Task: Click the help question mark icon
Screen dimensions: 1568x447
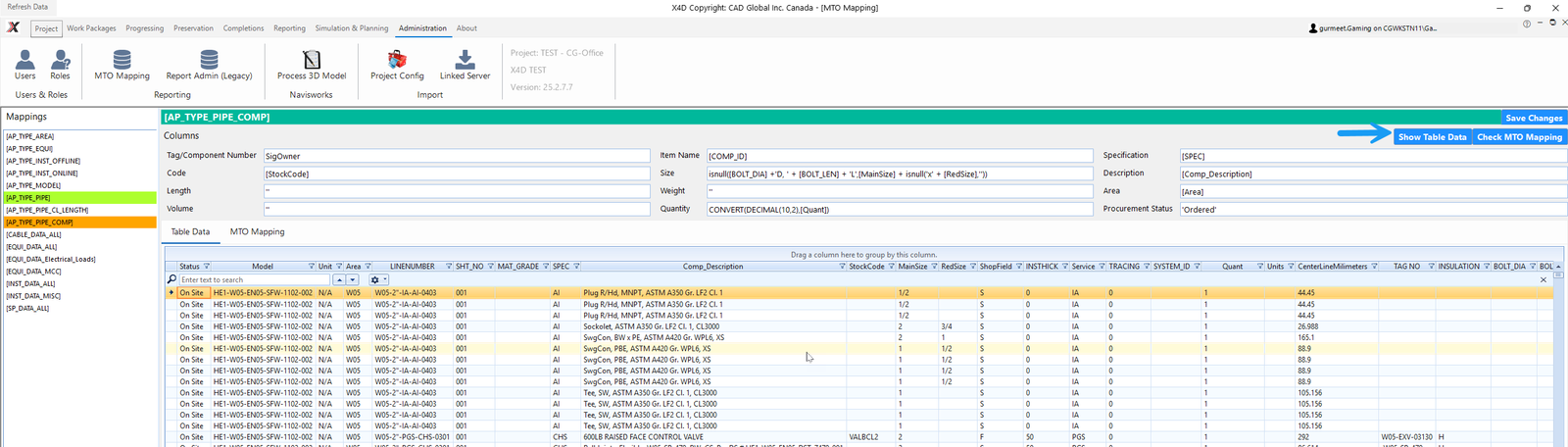Action: [x=1526, y=24]
